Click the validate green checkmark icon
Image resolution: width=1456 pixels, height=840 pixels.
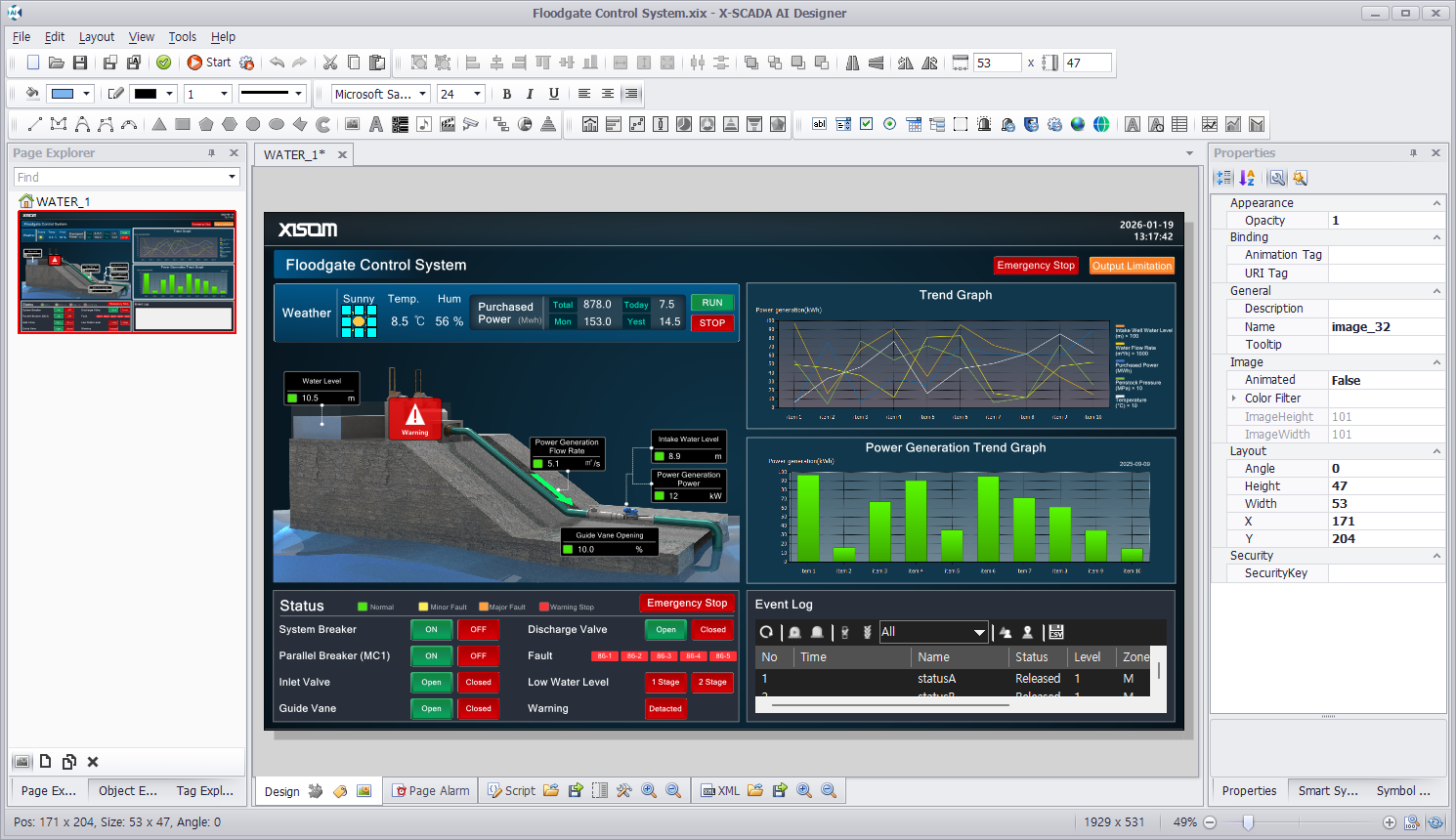(163, 63)
